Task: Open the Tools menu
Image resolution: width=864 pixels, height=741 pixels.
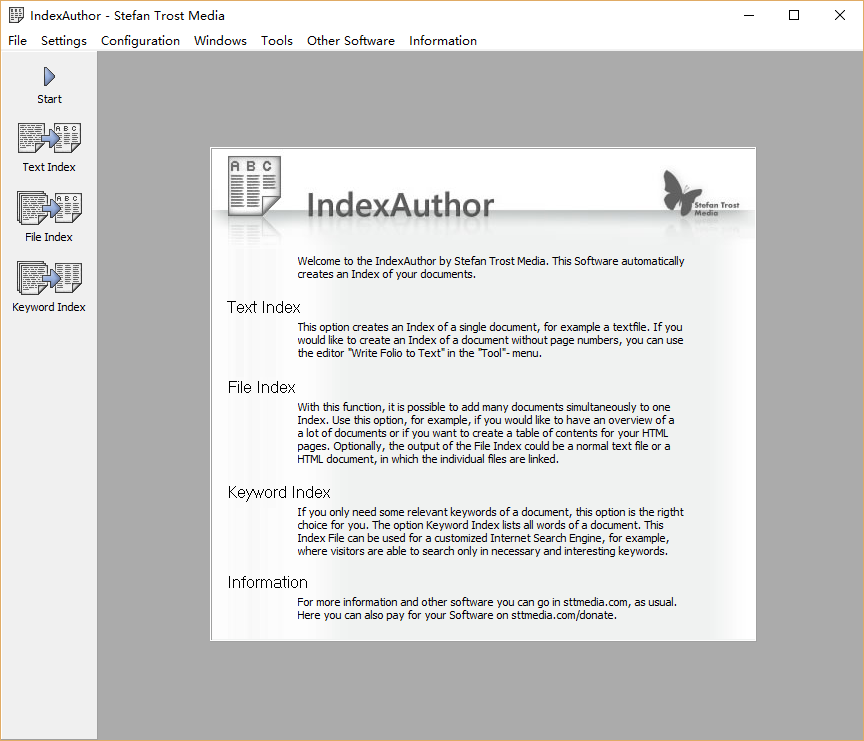Action: click(277, 41)
